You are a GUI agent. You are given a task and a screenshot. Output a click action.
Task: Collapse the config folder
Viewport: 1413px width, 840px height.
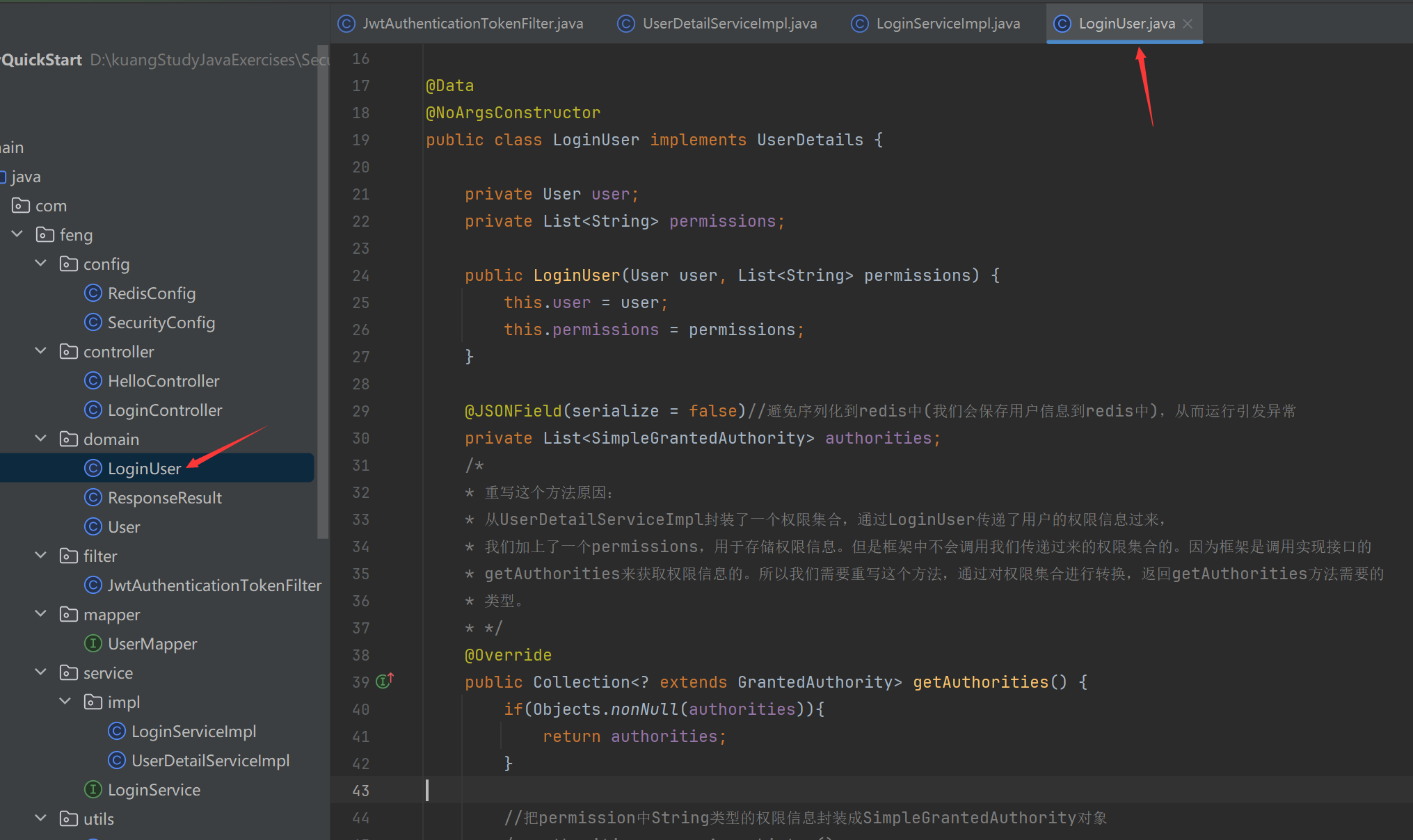[x=41, y=264]
